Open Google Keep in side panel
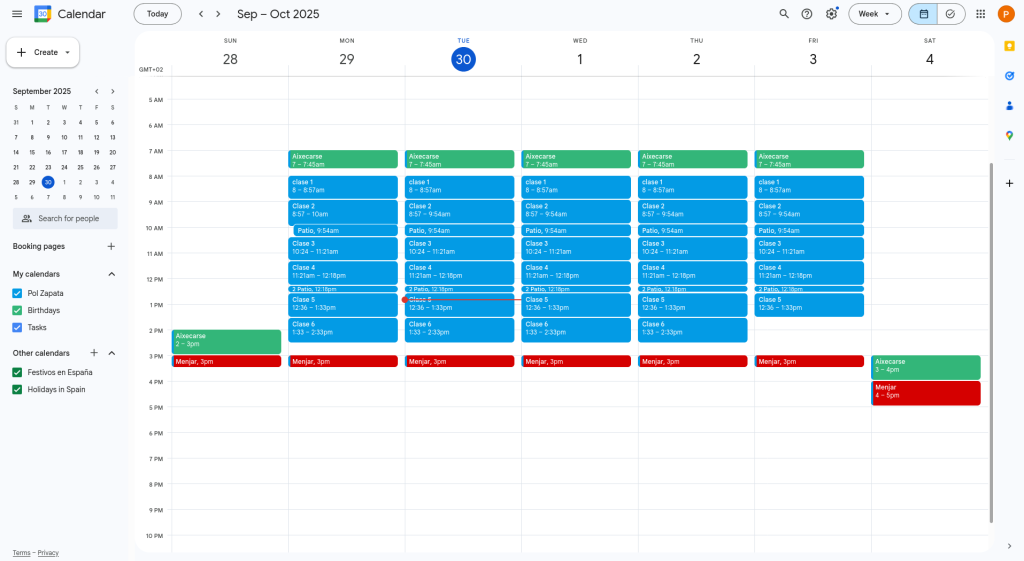 click(1009, 45)
